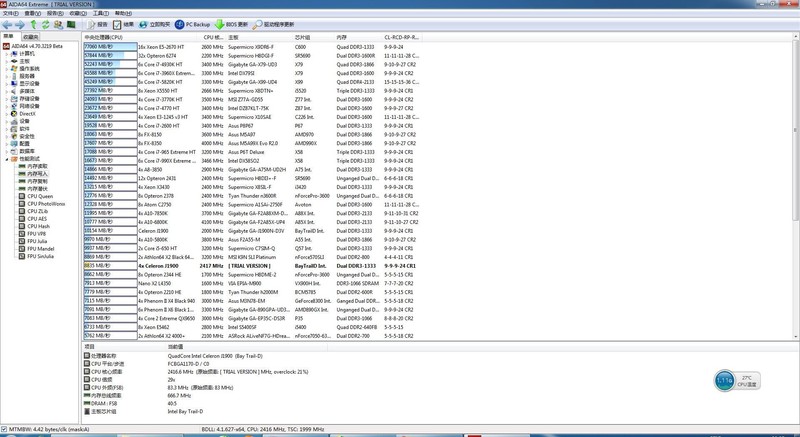Select the 内存读取 memory read benchmark
Viewport: 800px width, 437px height.
[33, 166]
